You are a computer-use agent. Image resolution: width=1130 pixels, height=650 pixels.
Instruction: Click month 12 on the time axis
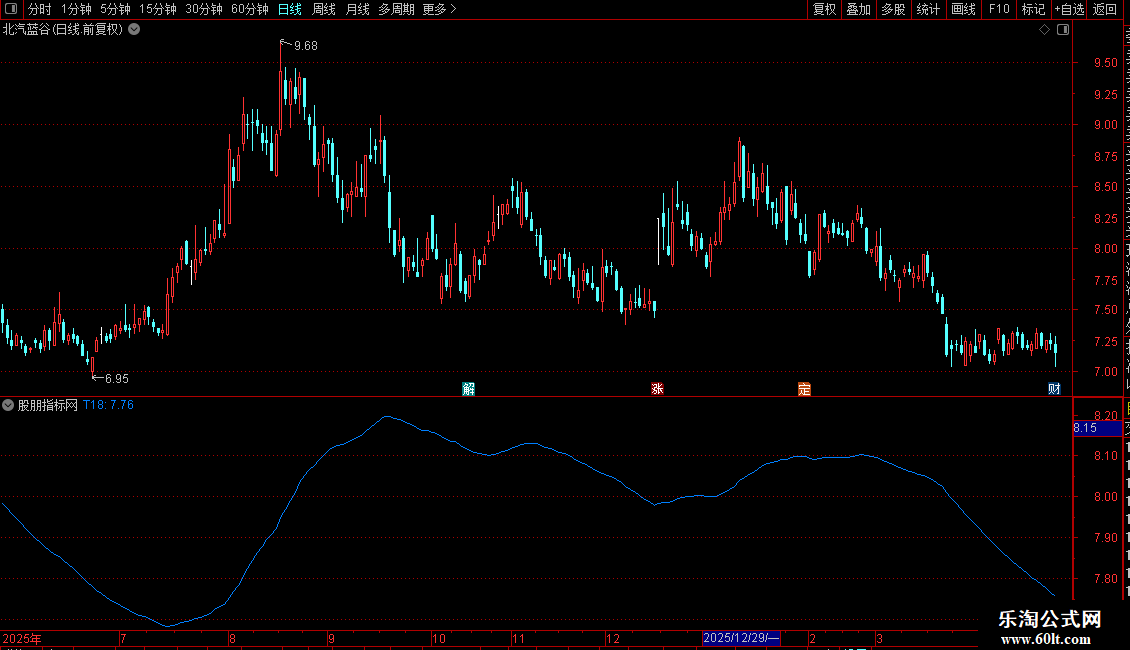tap(613, 638)
